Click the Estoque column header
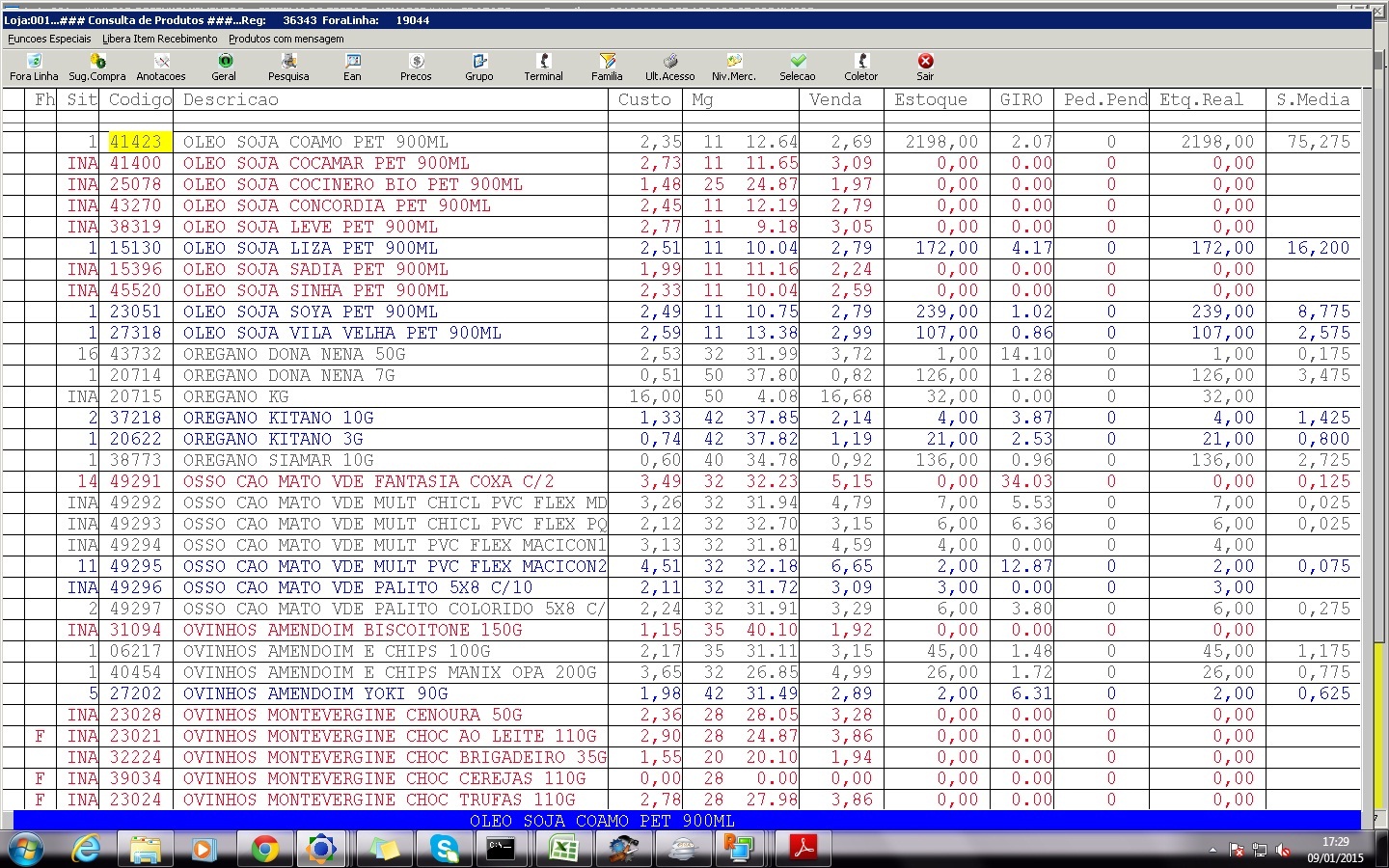 (930, 99)
